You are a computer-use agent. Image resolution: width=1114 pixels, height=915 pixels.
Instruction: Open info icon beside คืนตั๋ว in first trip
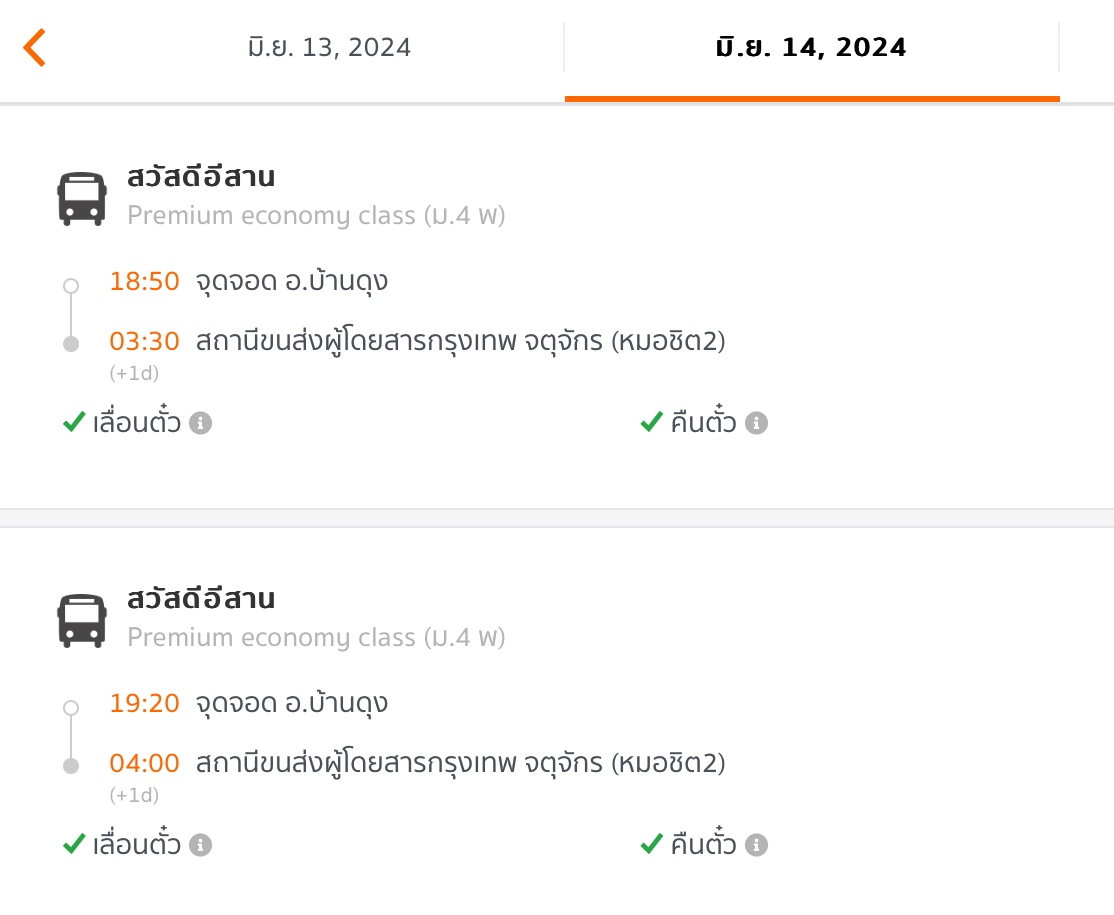coord(756,423)
